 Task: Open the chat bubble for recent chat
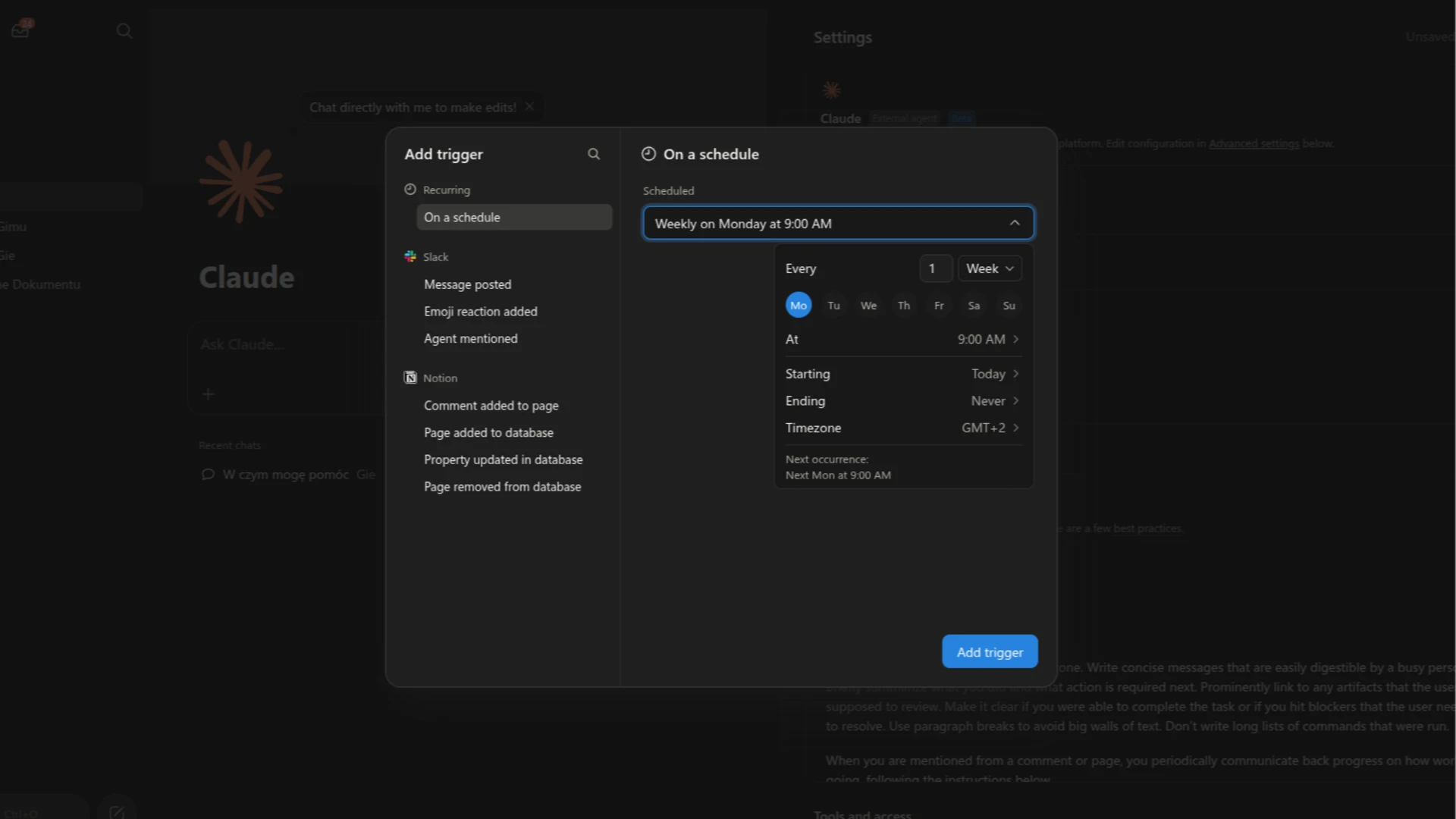(x=208, y=474)
